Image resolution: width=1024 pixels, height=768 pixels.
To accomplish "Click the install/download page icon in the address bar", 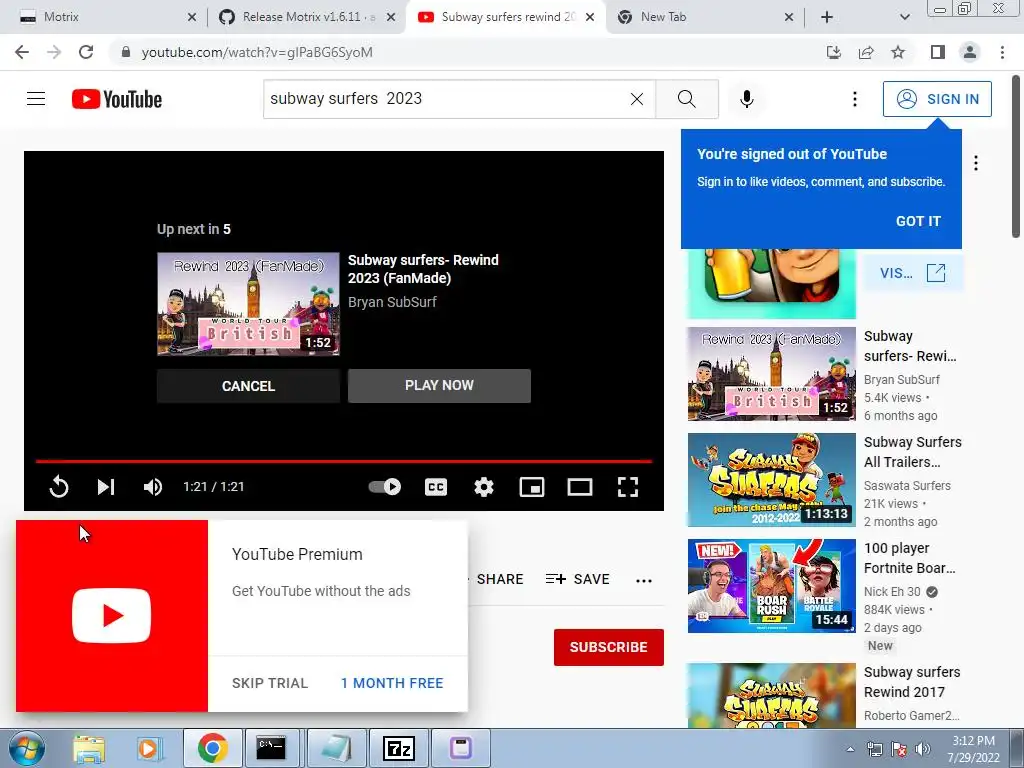I will 834,52.
